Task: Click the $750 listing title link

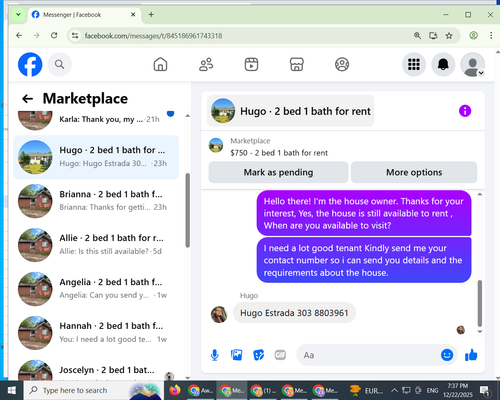Action: click(279, 153)
